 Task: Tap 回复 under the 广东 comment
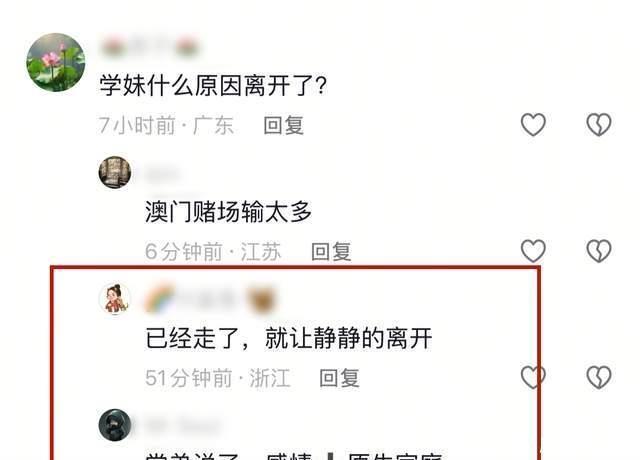coord(284,125)
